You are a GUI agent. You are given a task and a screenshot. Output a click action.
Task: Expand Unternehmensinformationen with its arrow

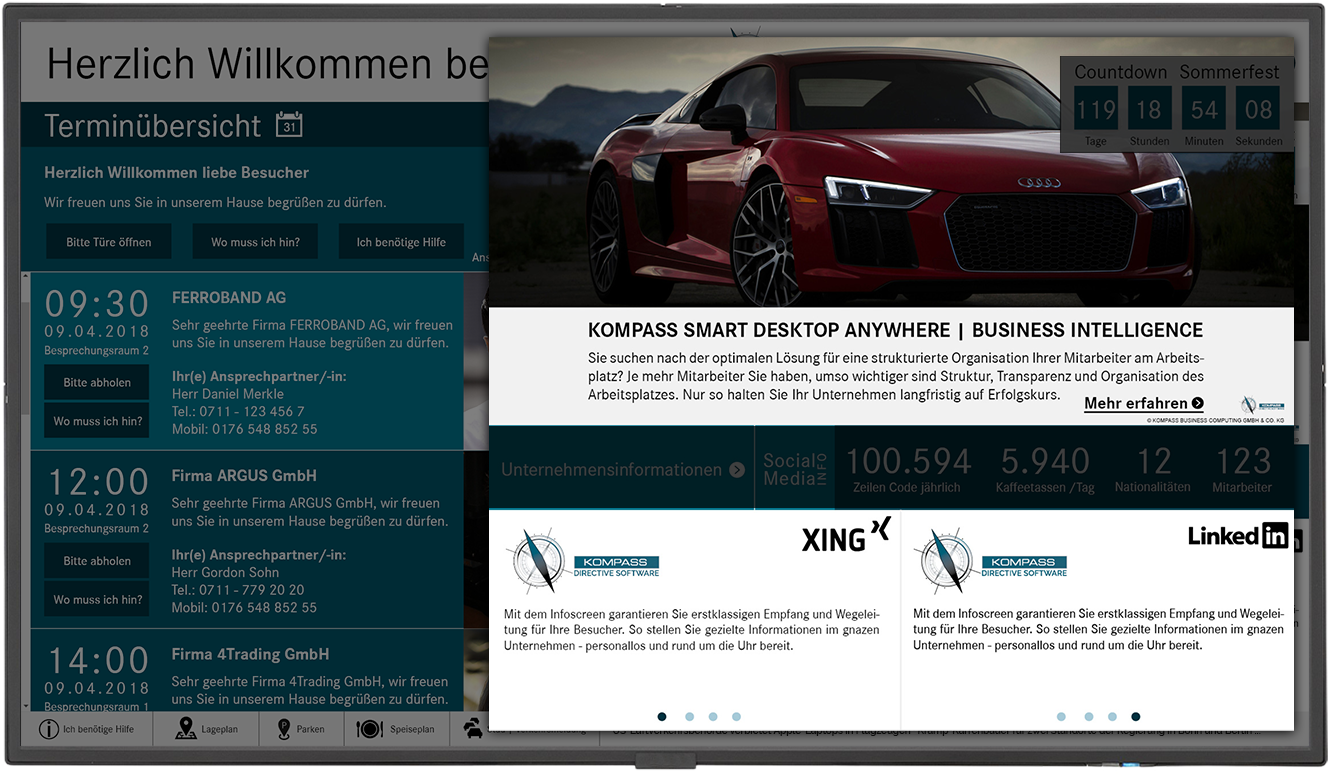(x=737, y=470)
